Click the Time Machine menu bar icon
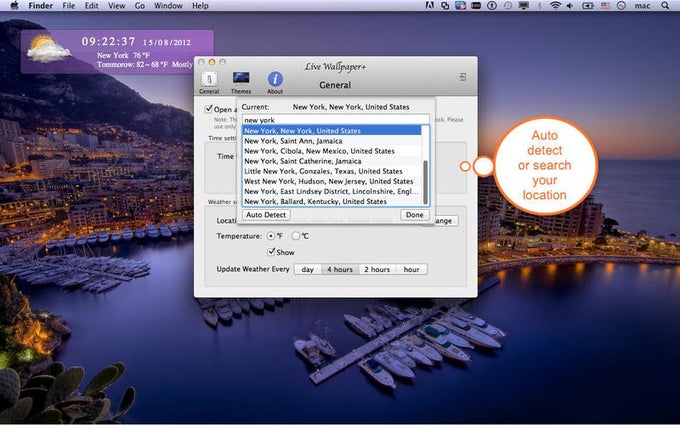 [x=508, y=6]
